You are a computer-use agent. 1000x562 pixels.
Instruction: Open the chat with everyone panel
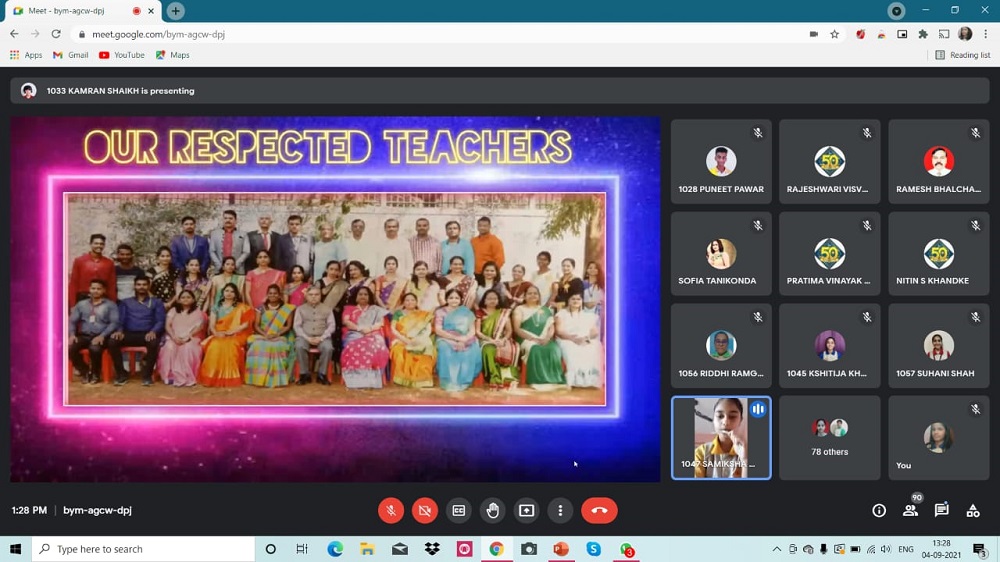[x=941, y=510]
